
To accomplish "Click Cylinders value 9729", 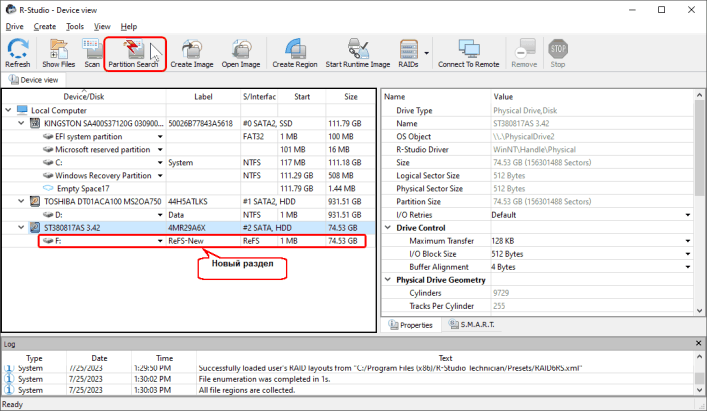I will [x=501, y=293].
